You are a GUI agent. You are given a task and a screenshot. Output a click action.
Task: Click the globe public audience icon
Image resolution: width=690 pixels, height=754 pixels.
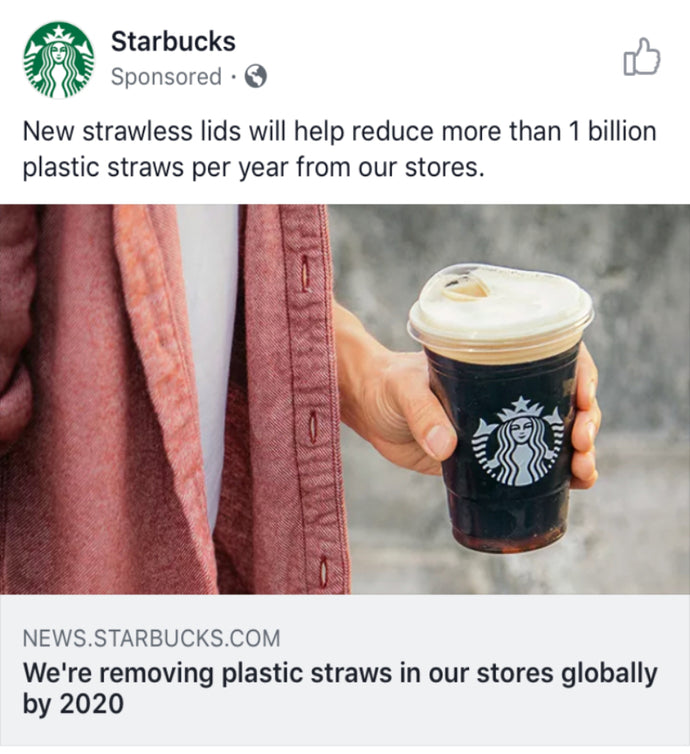(256, 76)
